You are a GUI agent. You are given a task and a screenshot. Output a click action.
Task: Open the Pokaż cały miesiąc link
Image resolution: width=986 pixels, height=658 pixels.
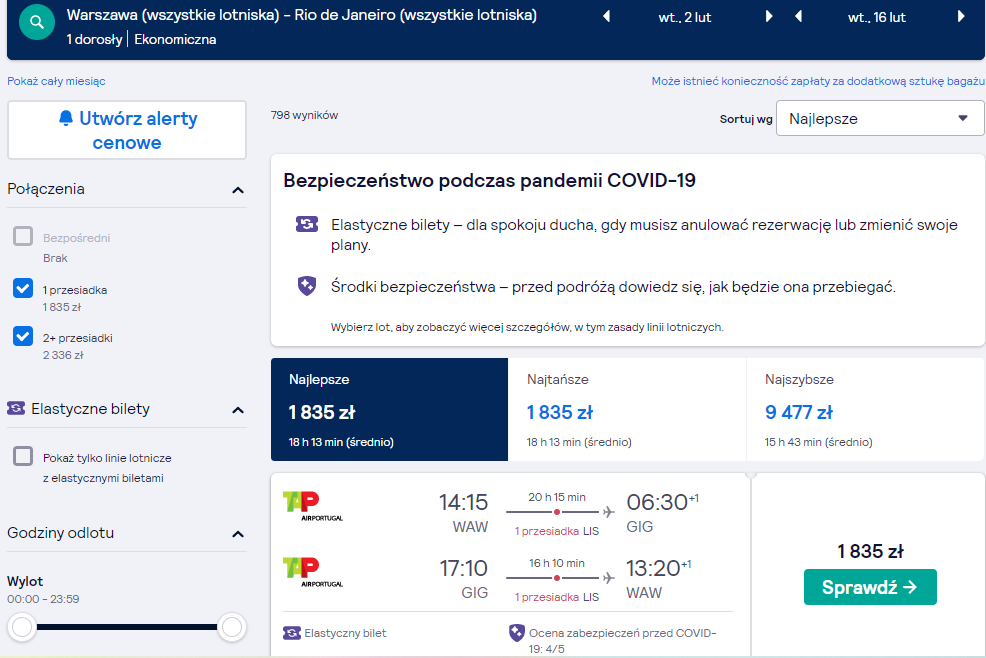[x=57, y=81]
